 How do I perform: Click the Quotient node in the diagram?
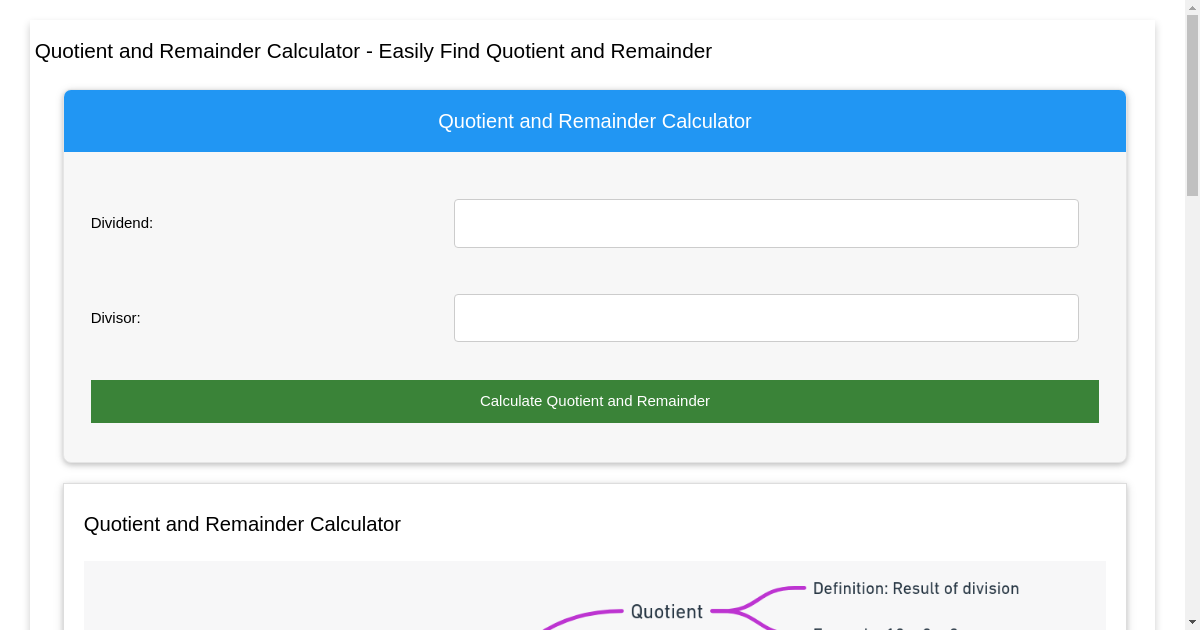tap(666, 611)
